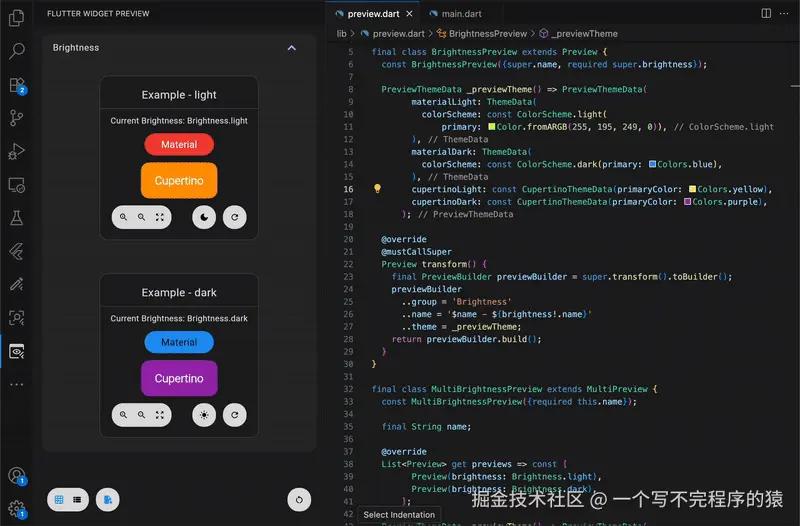The height and width of the screenshot is (526, 800).
Task: Toggle filter previews by selected file
Action: 108,499
